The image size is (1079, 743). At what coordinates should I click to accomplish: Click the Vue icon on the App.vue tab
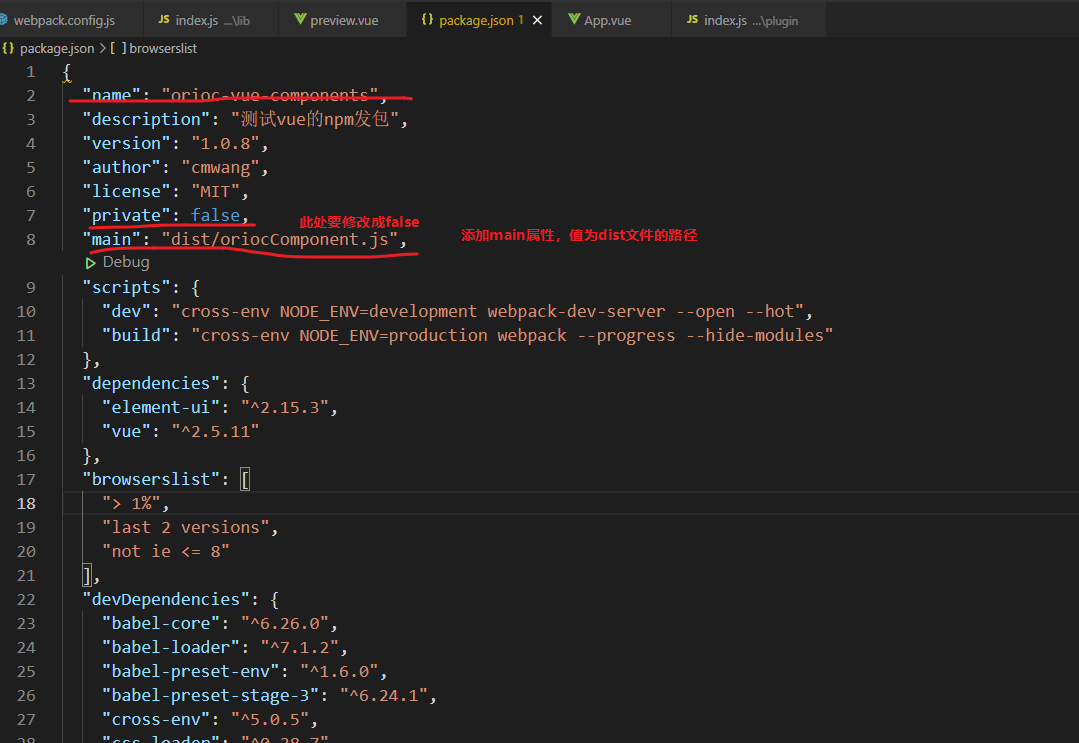574,19
